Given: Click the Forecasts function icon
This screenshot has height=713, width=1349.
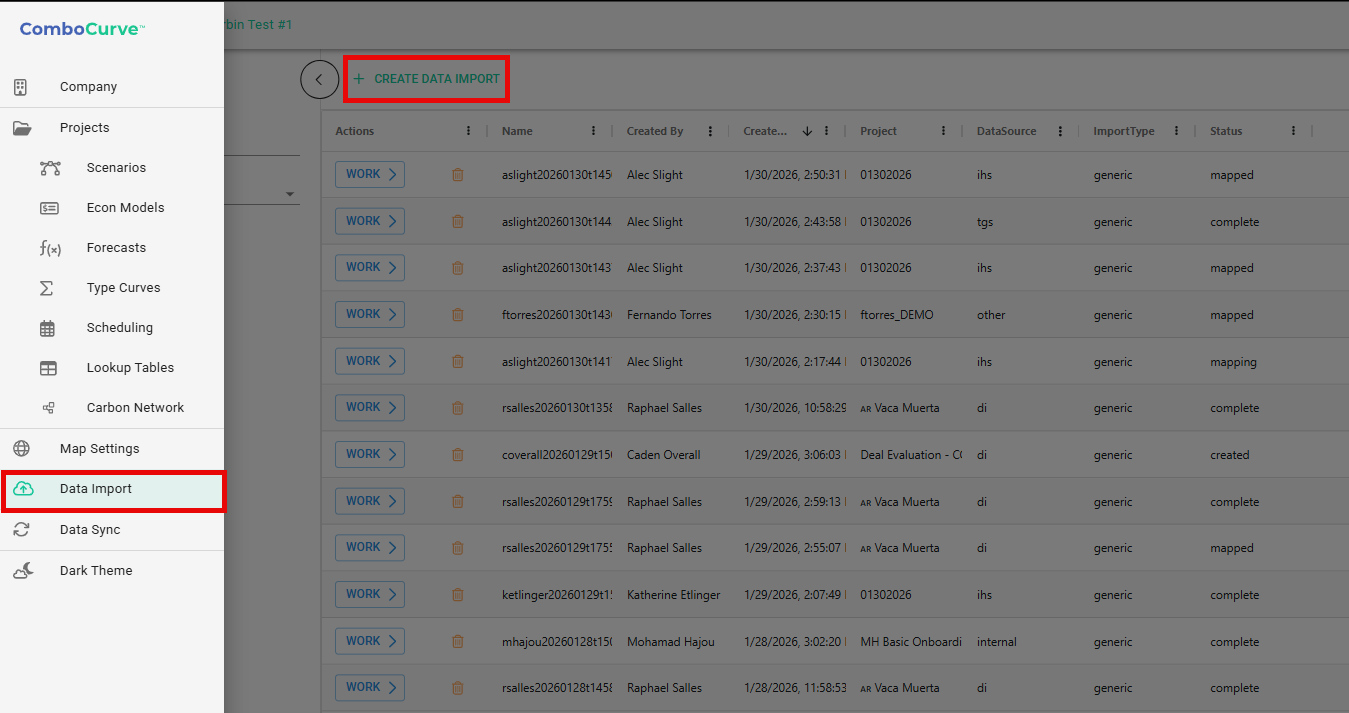Looking at the screenshot, I should pos(49,248).
